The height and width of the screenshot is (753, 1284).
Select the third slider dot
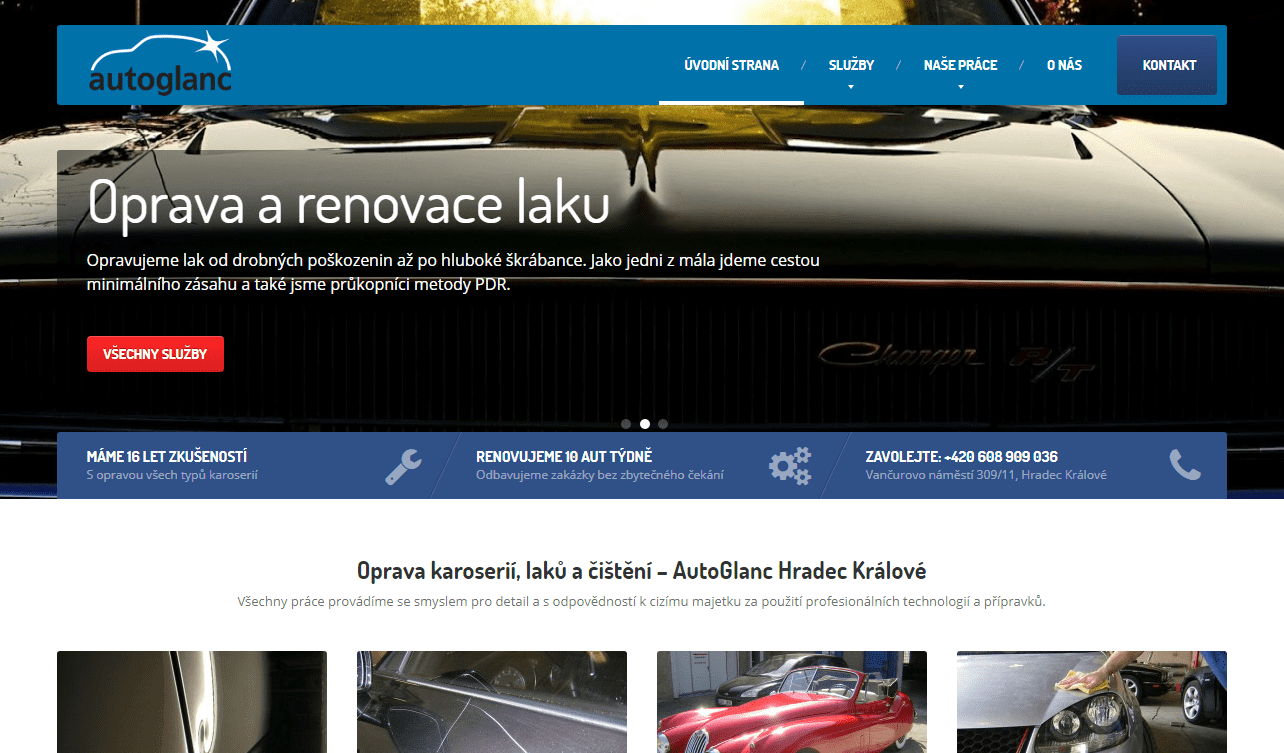point(663,424)
